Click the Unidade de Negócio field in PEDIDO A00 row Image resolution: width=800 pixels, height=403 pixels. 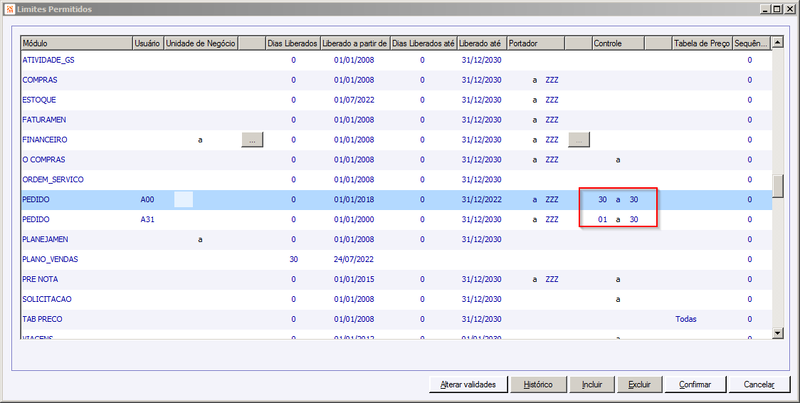[x=184, y=199]
